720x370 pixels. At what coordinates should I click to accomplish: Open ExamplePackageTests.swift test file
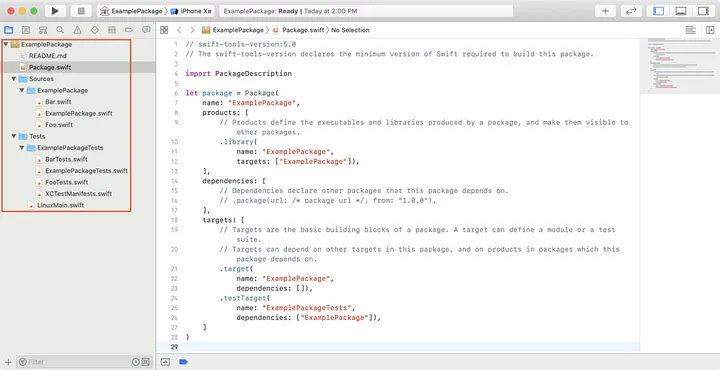coord(86,171)
